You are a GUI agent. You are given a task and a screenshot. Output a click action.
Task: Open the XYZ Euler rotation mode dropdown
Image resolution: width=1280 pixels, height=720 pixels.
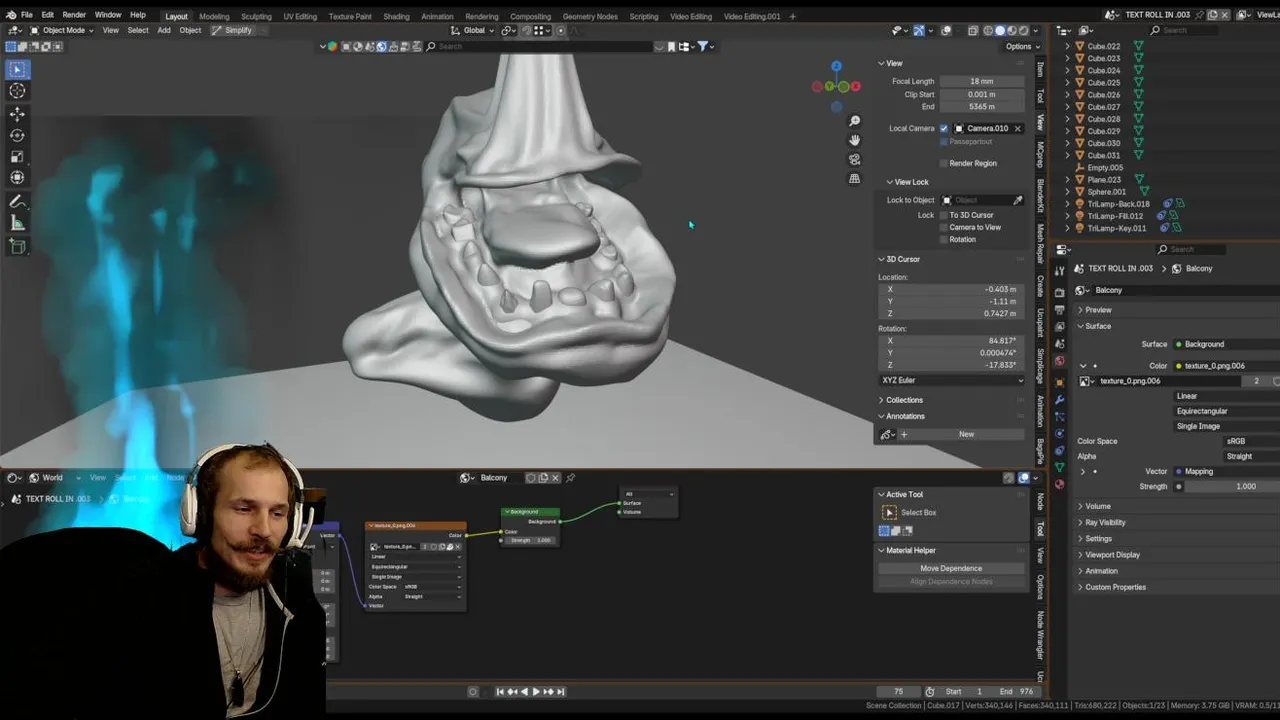[x=952, y=380]
